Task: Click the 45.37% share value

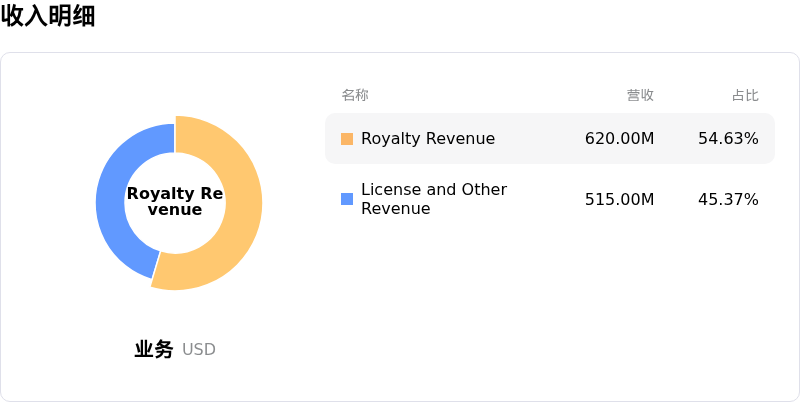Action: click(728, 199)
